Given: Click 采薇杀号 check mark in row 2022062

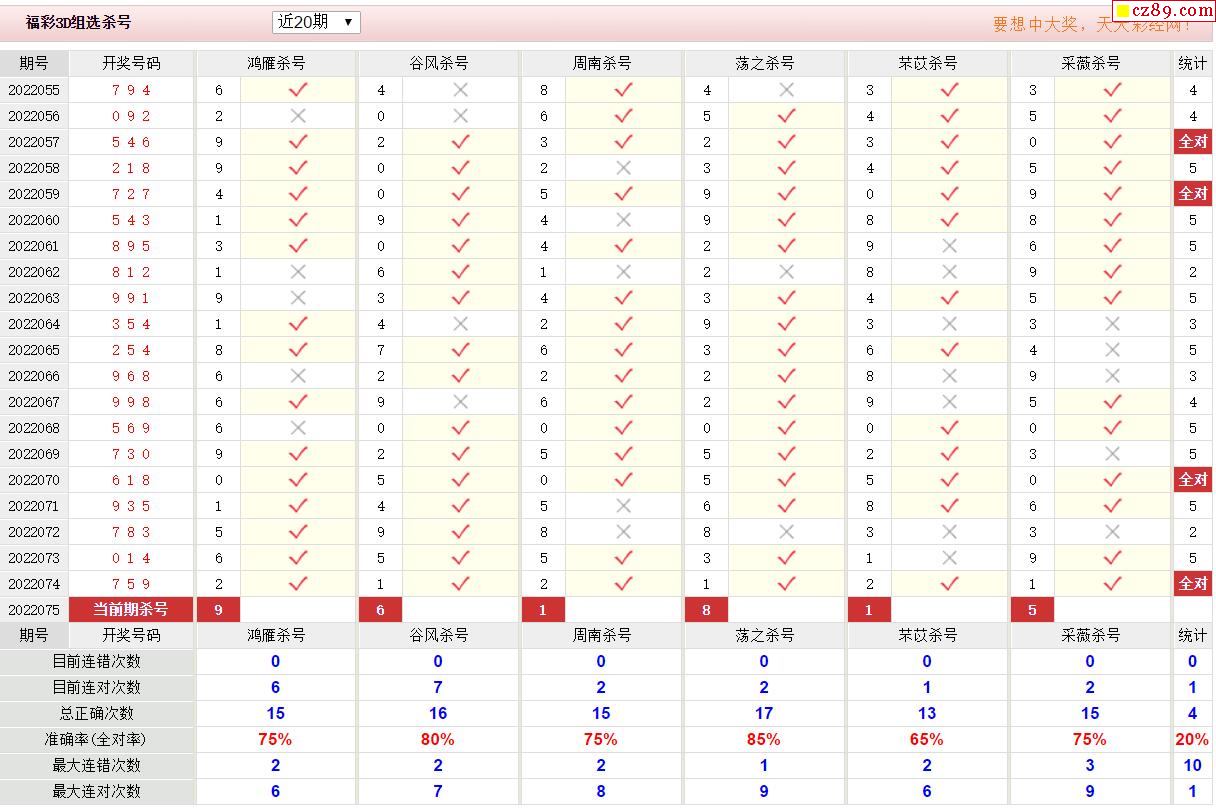Looking at the screenshot, I should tap(1112, 272).
